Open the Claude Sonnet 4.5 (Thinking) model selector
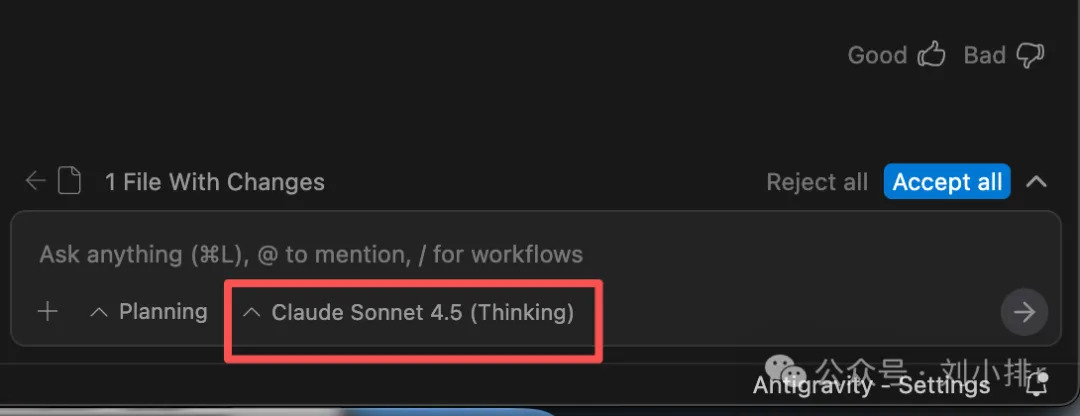 point(422,313)
